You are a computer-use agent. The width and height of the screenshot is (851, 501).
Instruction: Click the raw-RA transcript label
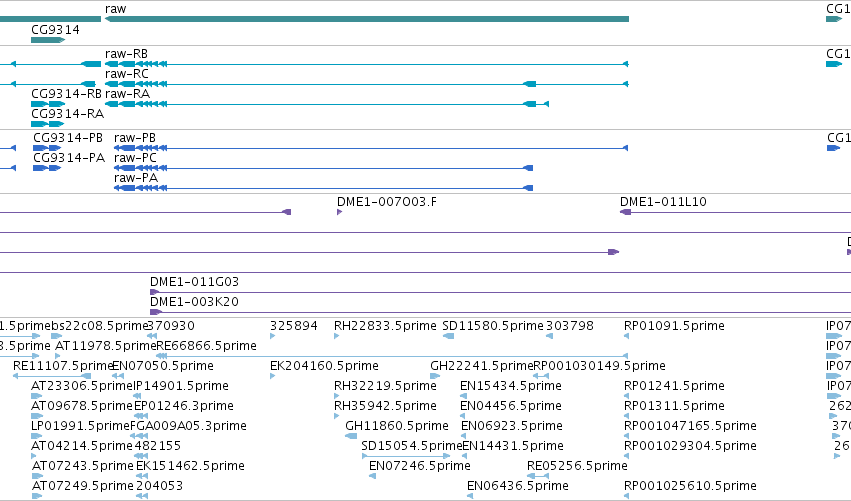tap(127, 94)
